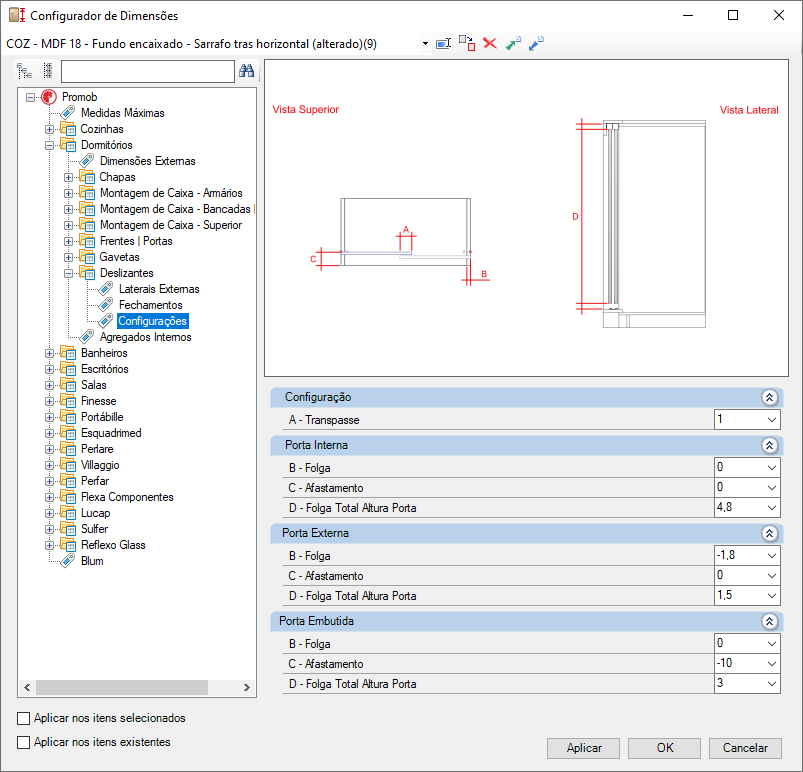The image size is (803, 772).
Task: Click the Reflexo Glass folder icon
Action: 68,545
